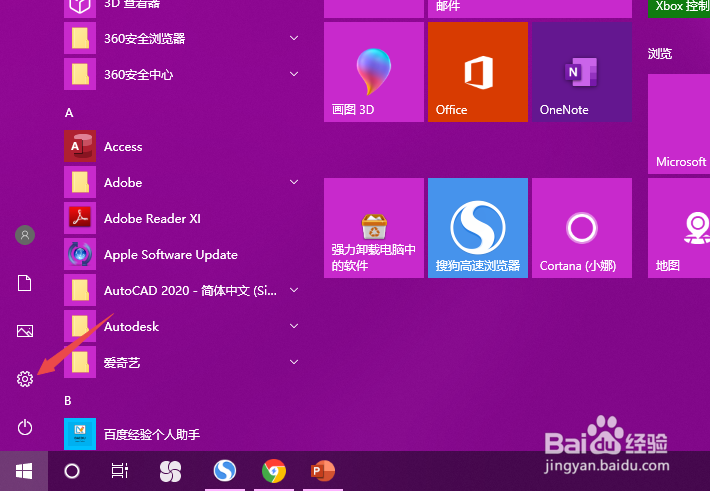
Task: Open the 画图 3D tile
Action: (374, 72)
